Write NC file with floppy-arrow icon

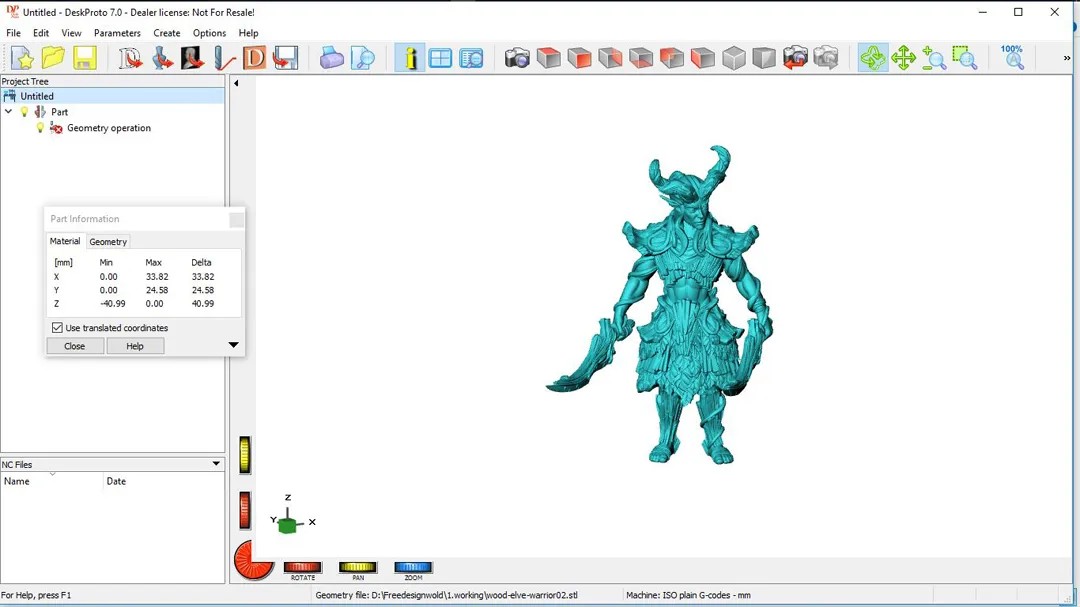pos(285,58)
